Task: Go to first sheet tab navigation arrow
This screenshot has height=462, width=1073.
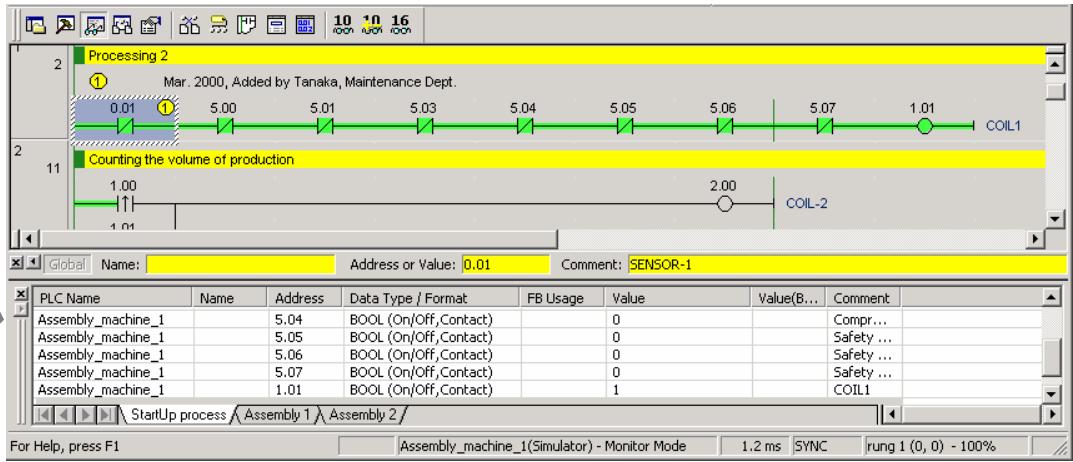Action: coord(42,415)
